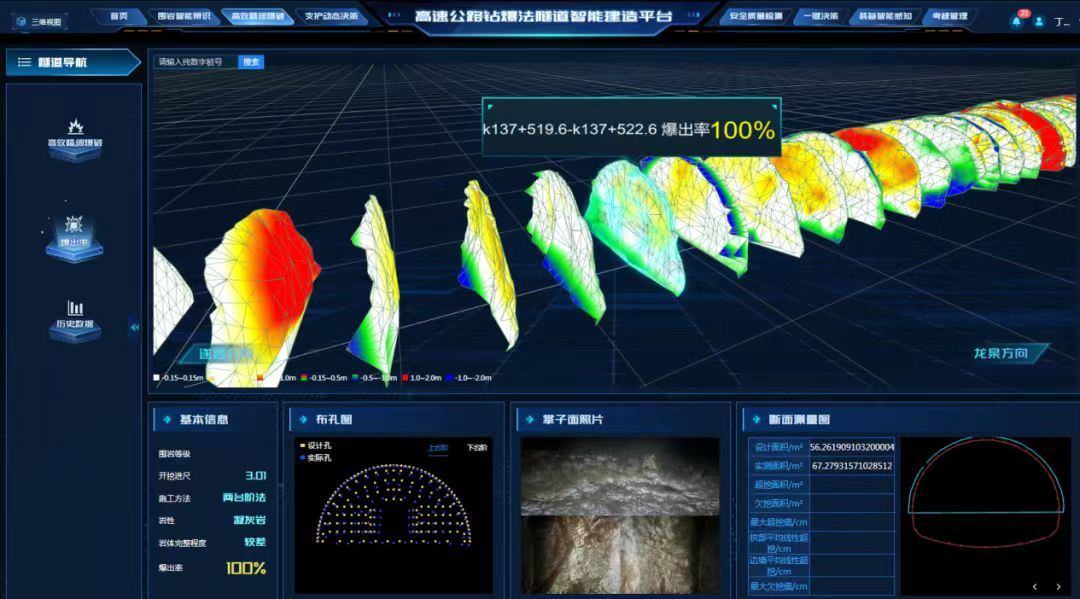Click the notification bell icon
The height and width of the screenshot is (599, 1080).
coord(1017,21)
